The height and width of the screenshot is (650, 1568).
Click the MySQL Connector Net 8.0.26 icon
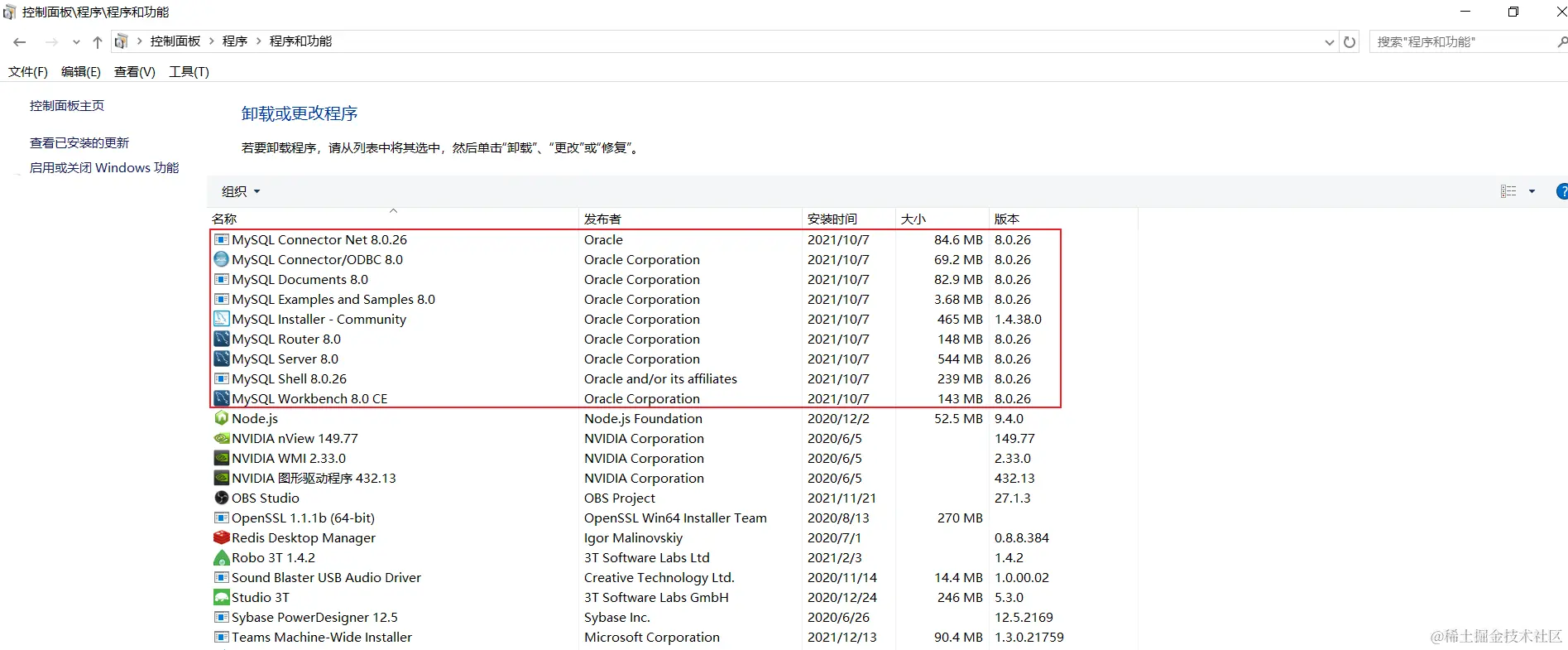(x=222, y=239)
